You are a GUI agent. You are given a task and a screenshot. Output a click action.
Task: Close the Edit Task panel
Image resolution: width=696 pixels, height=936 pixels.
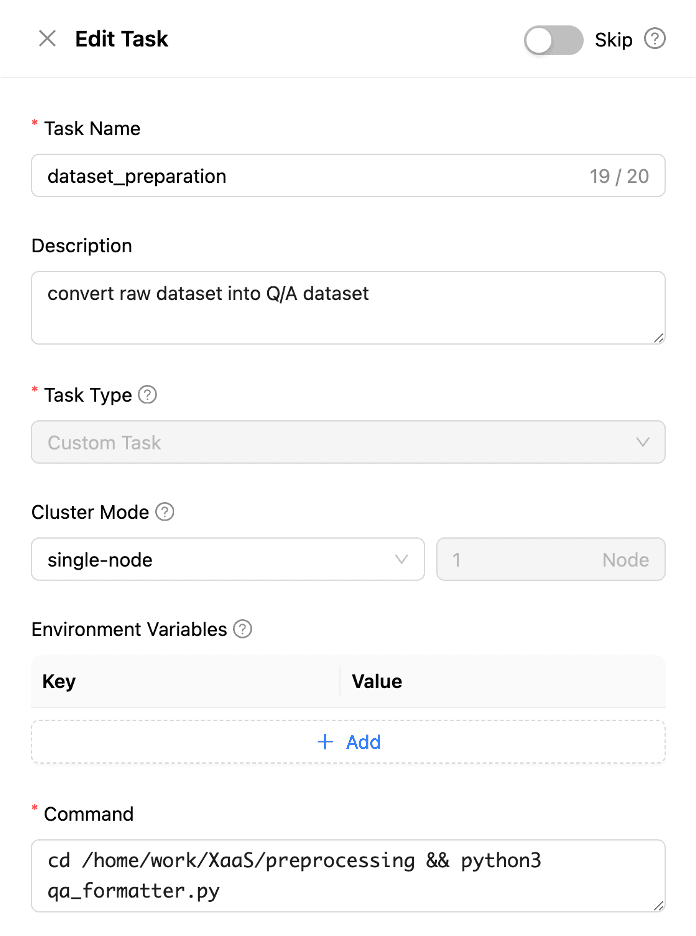(47, 39)
